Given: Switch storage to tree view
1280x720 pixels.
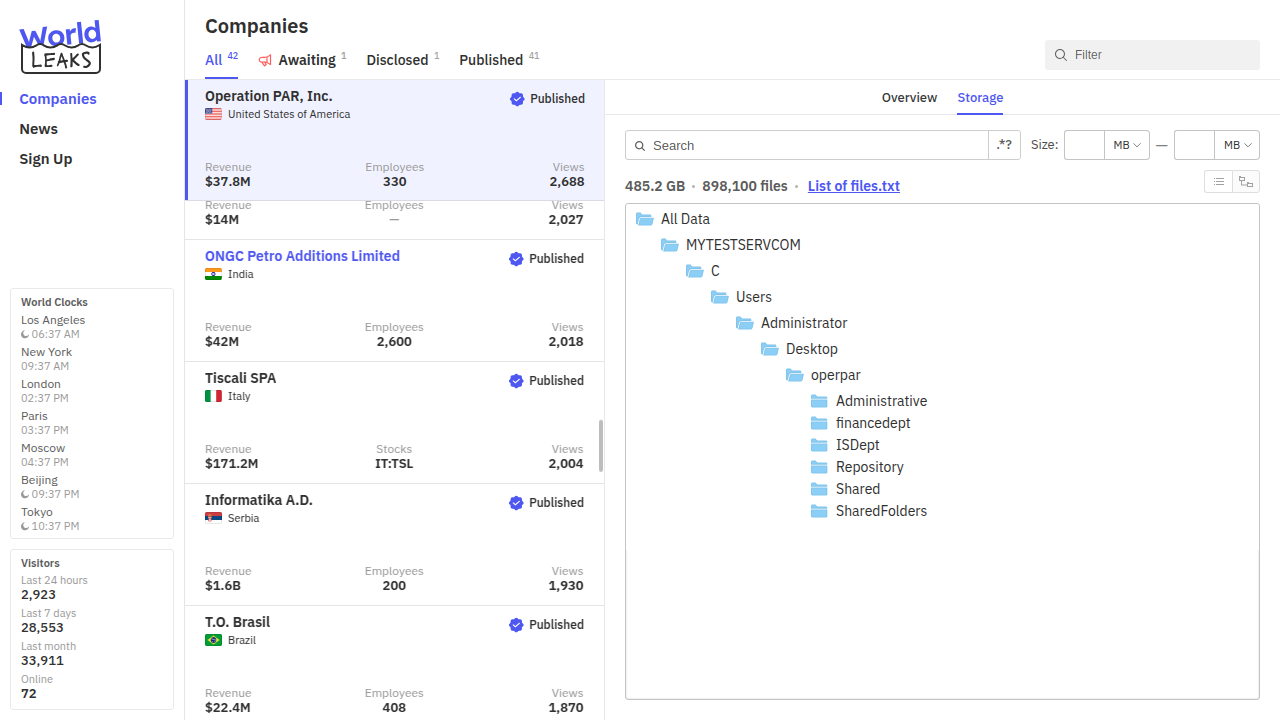Looking at the screenshot, I should click(1245, 181).
